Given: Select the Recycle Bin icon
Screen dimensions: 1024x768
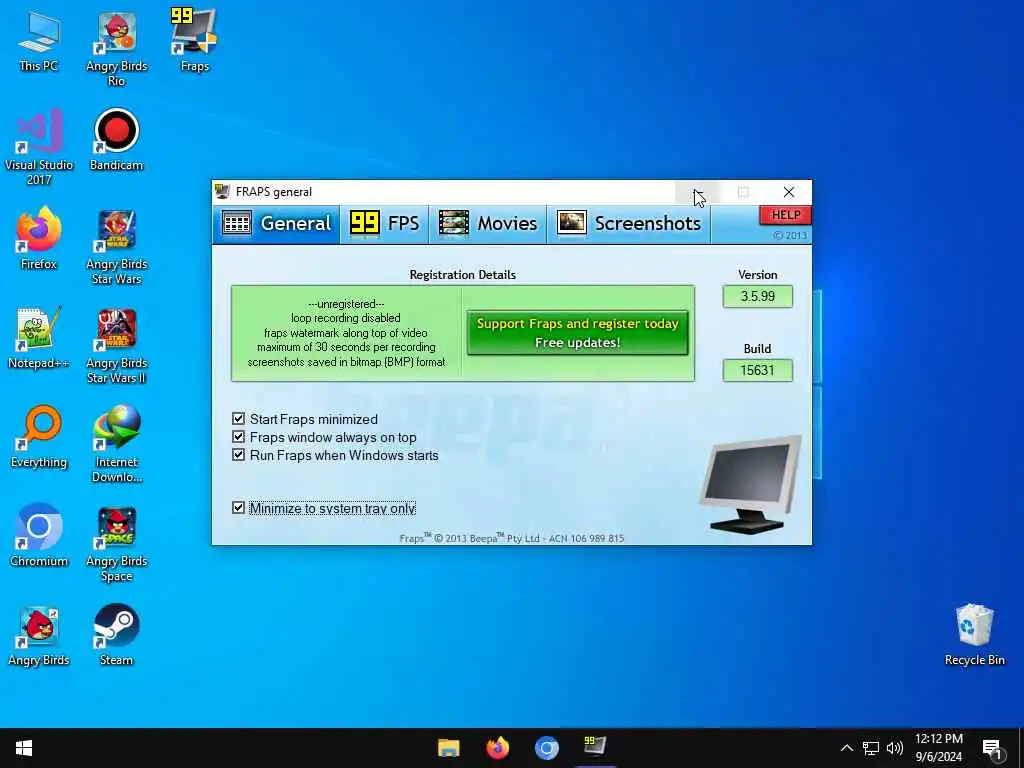Looking at the screenshot, I should pyautogui.click(x=974, y=635).
